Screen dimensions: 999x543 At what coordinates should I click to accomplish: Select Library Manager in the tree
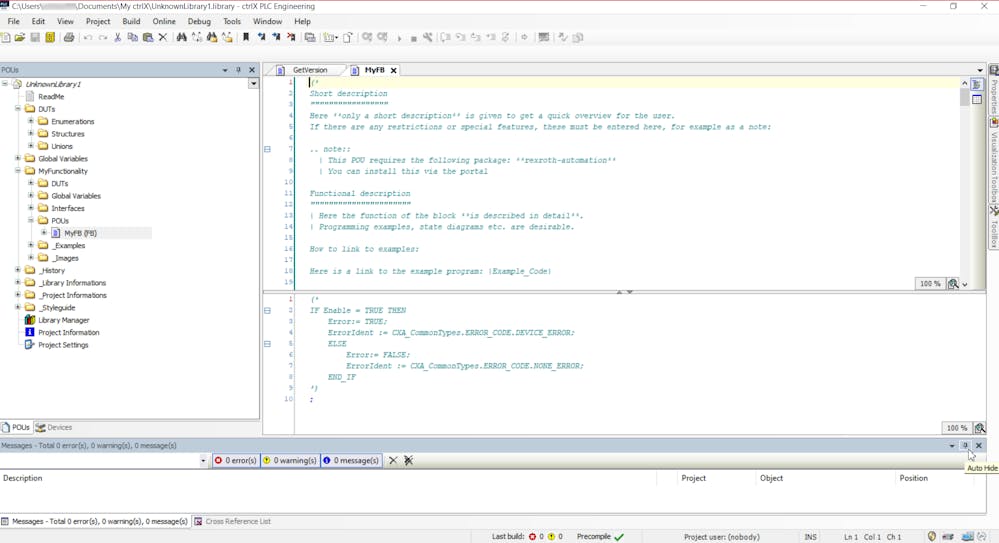coord(63,320)
